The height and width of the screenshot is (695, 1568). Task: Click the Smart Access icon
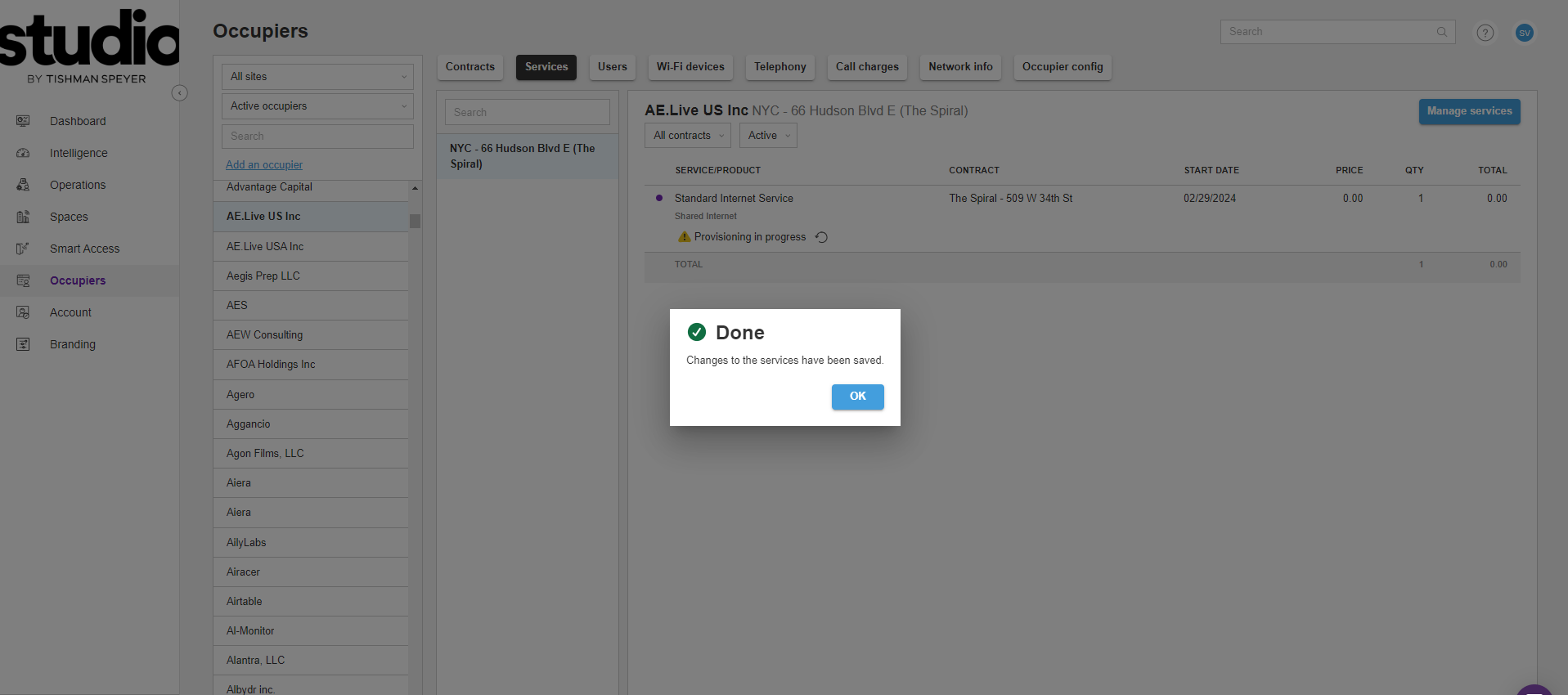coord(23,249)
